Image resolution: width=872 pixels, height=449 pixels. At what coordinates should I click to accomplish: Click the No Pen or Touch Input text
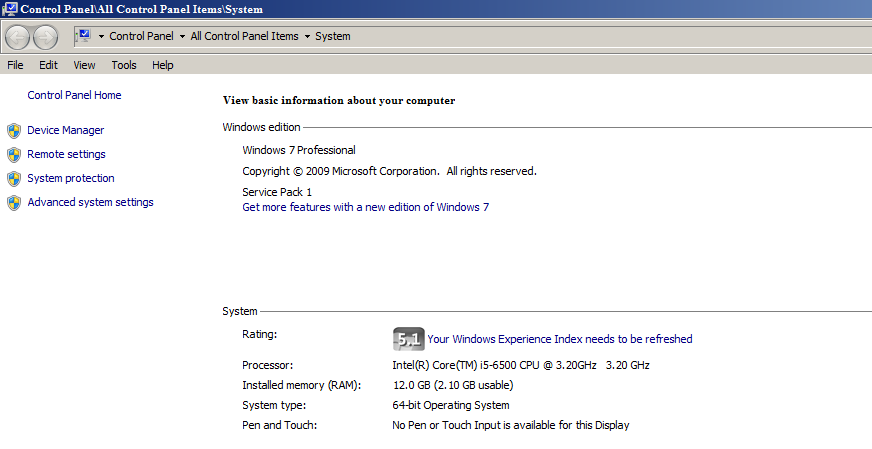[x=511, y=425]
